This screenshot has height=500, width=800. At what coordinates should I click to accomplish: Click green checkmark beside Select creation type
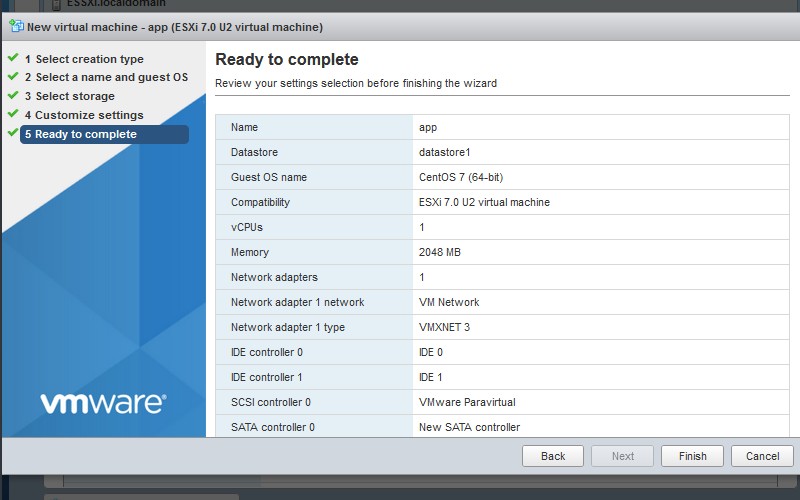13,58
